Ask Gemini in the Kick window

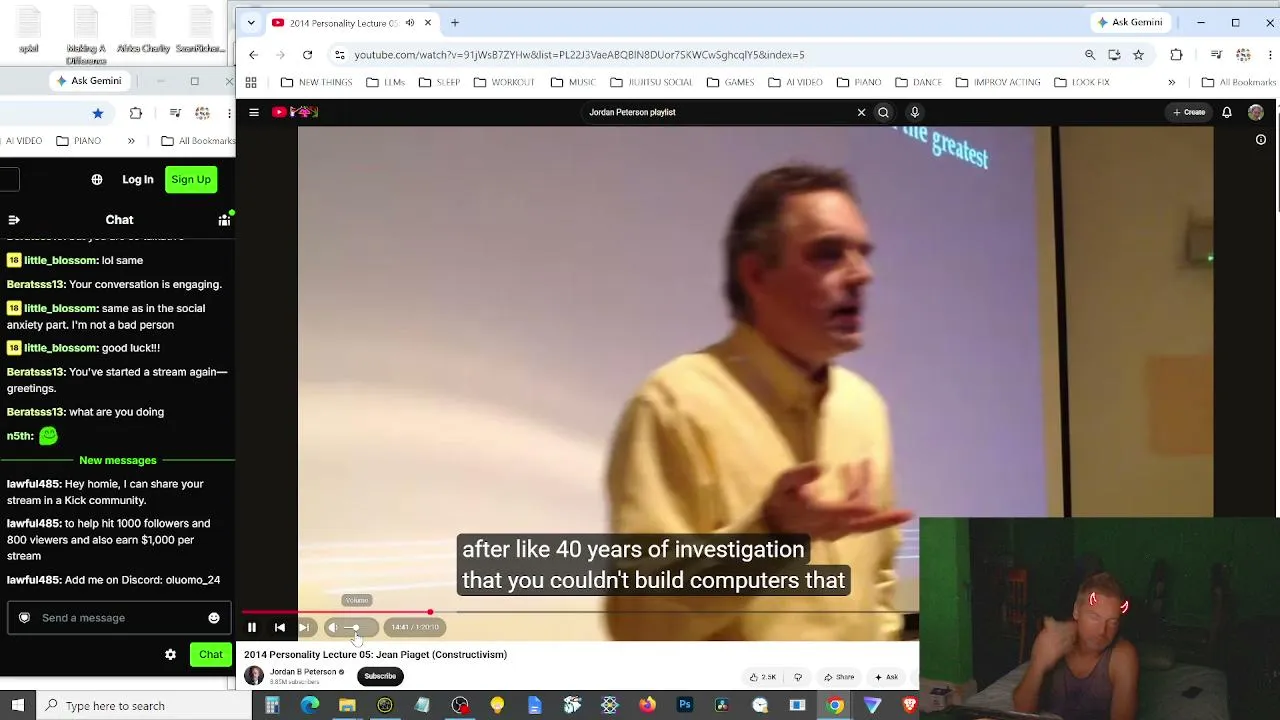tap(90, 81)
